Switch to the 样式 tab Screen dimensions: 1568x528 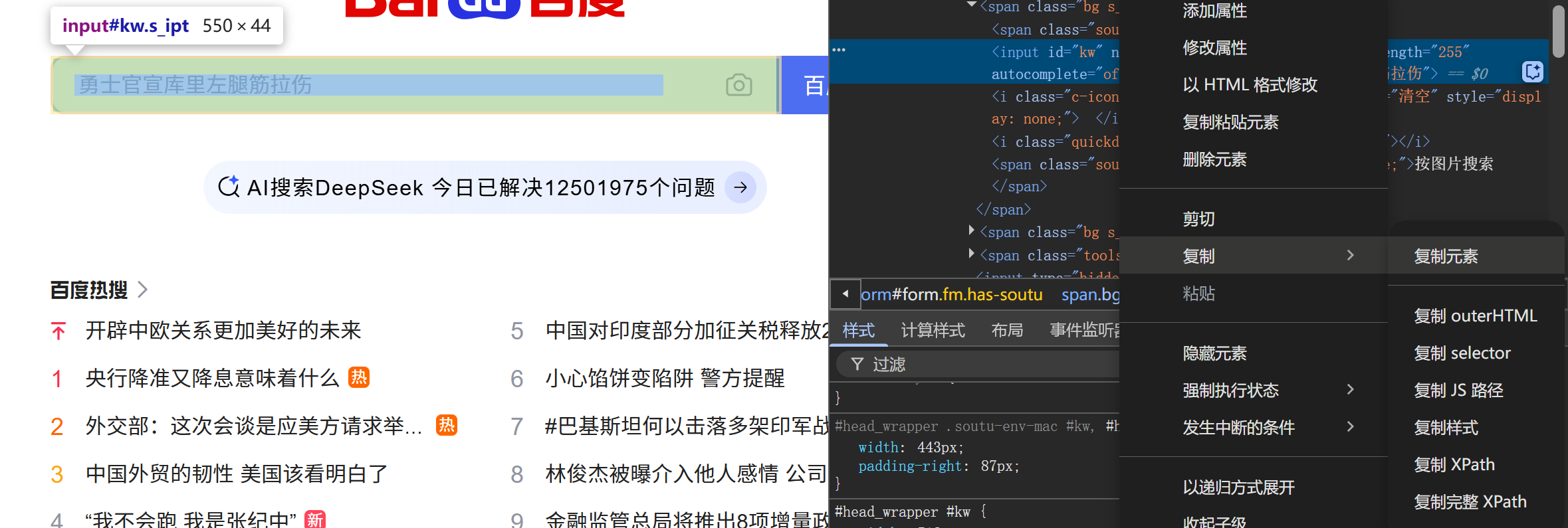(x=859, y=330)
